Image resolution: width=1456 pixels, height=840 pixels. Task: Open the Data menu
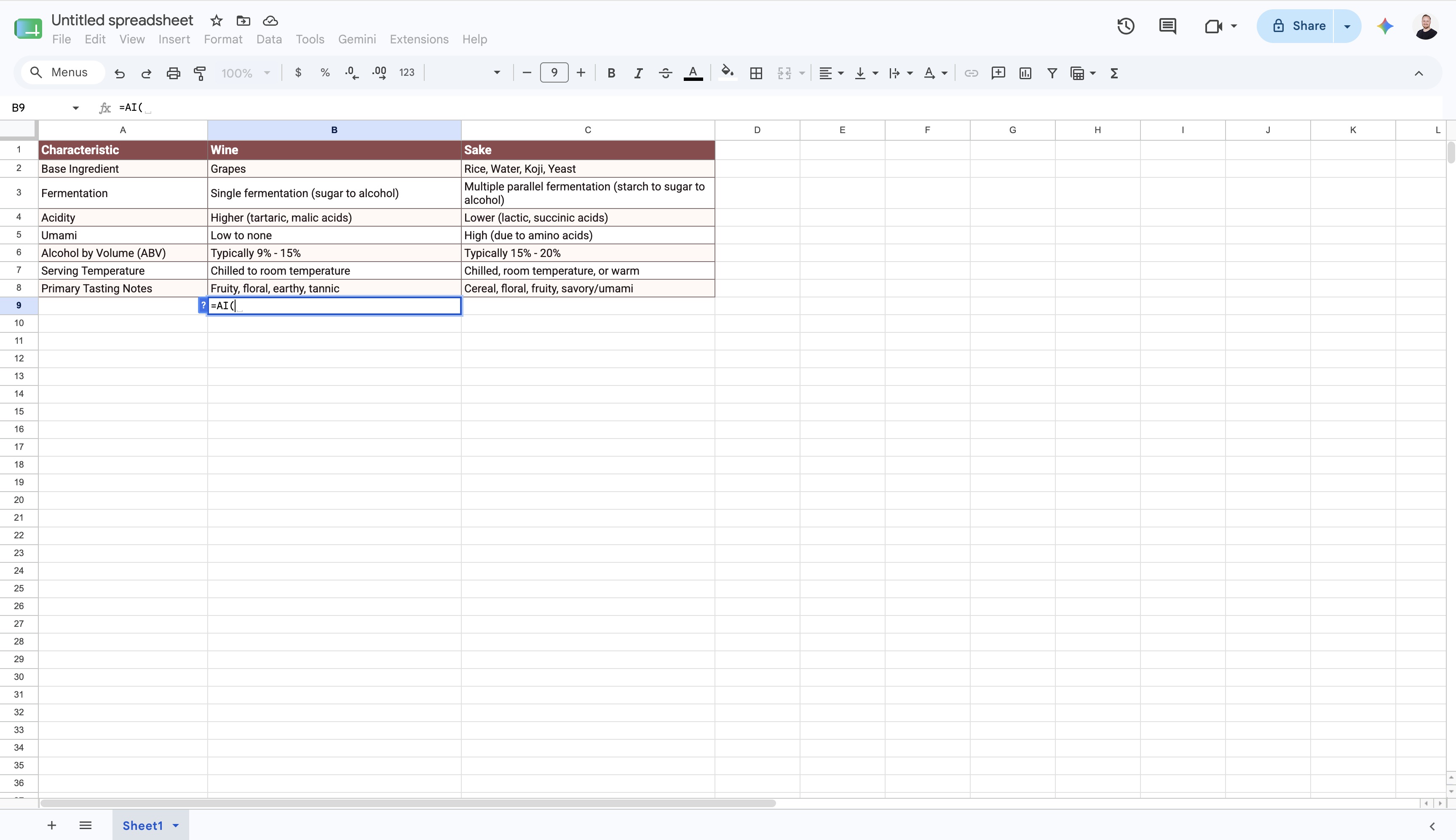(269, 39)
